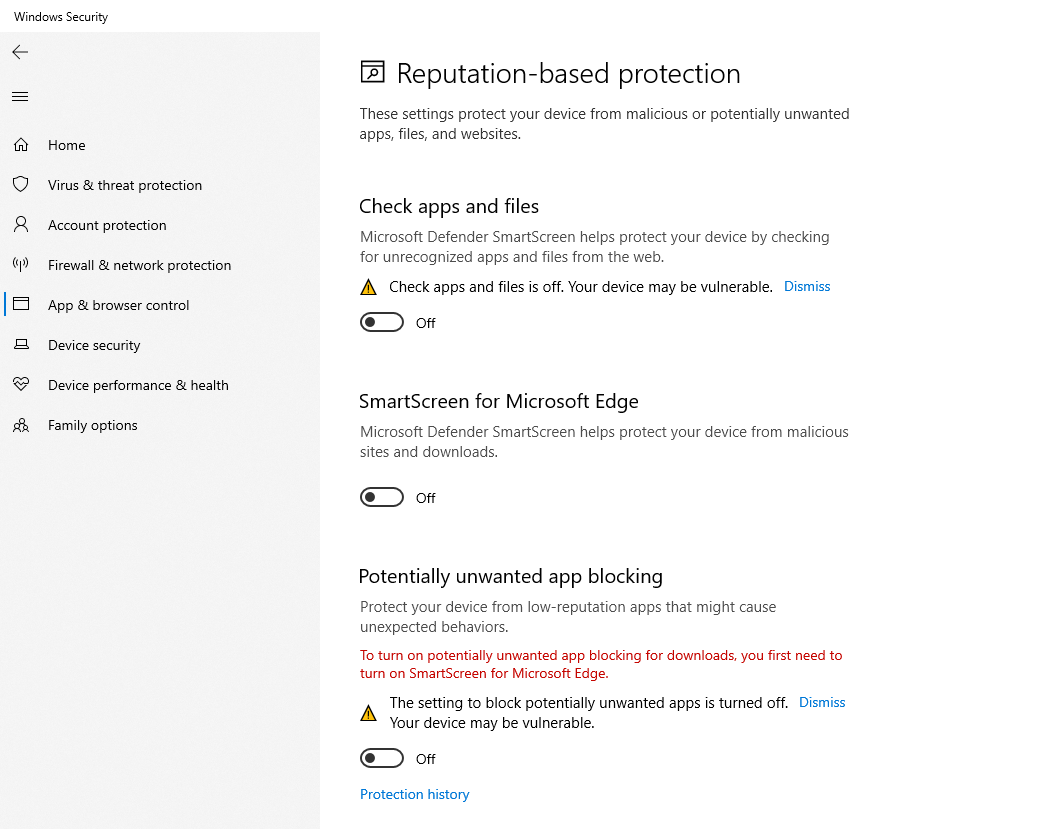Click the App & browser control window icon
This screenshot has height=829, width=1051.
[x=21, y=304]
